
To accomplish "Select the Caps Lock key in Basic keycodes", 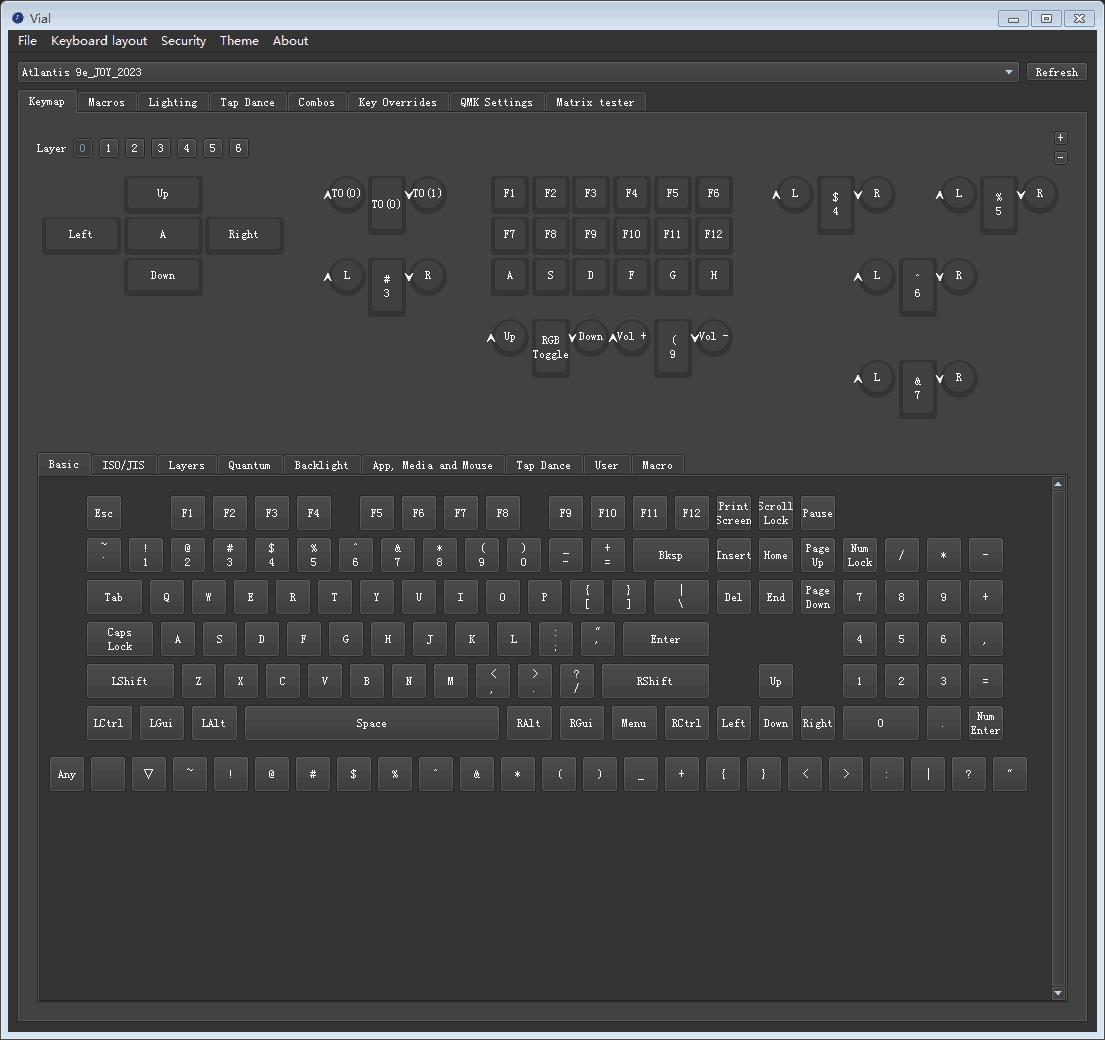I will pyautogui.click(x=120, y=639).
